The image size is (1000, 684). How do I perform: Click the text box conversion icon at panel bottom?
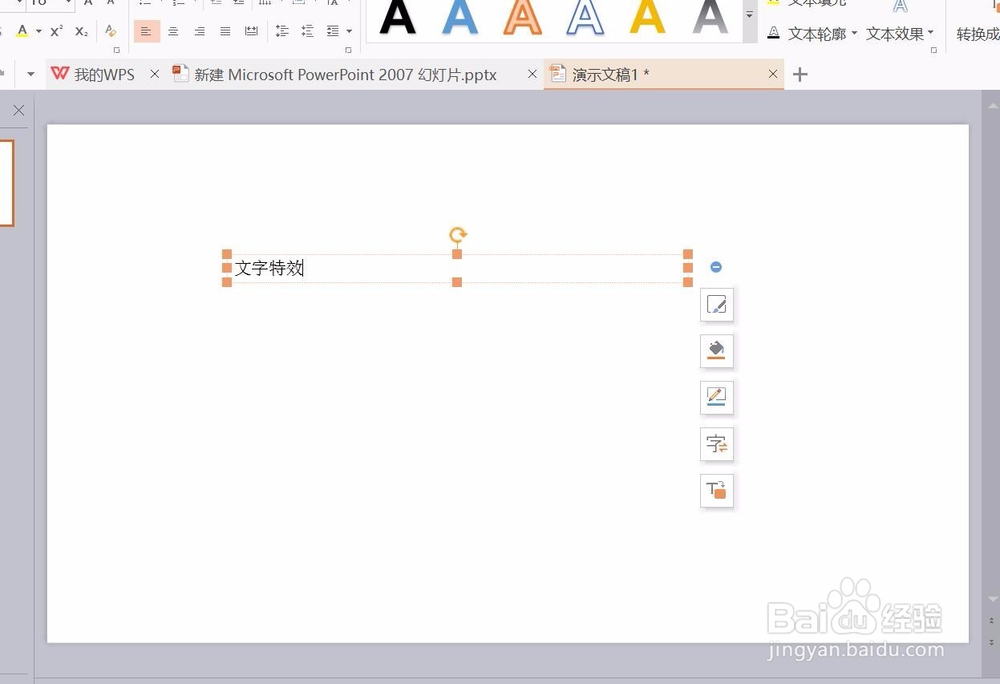716,490
